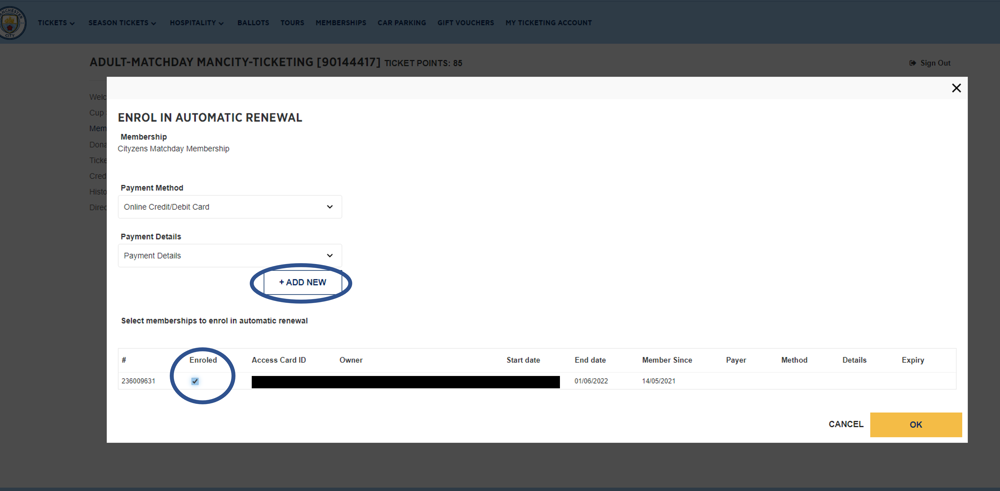The image size is (1000, 491).
Task: Click the account heading showing 90144417
Action: click(235, 62)
